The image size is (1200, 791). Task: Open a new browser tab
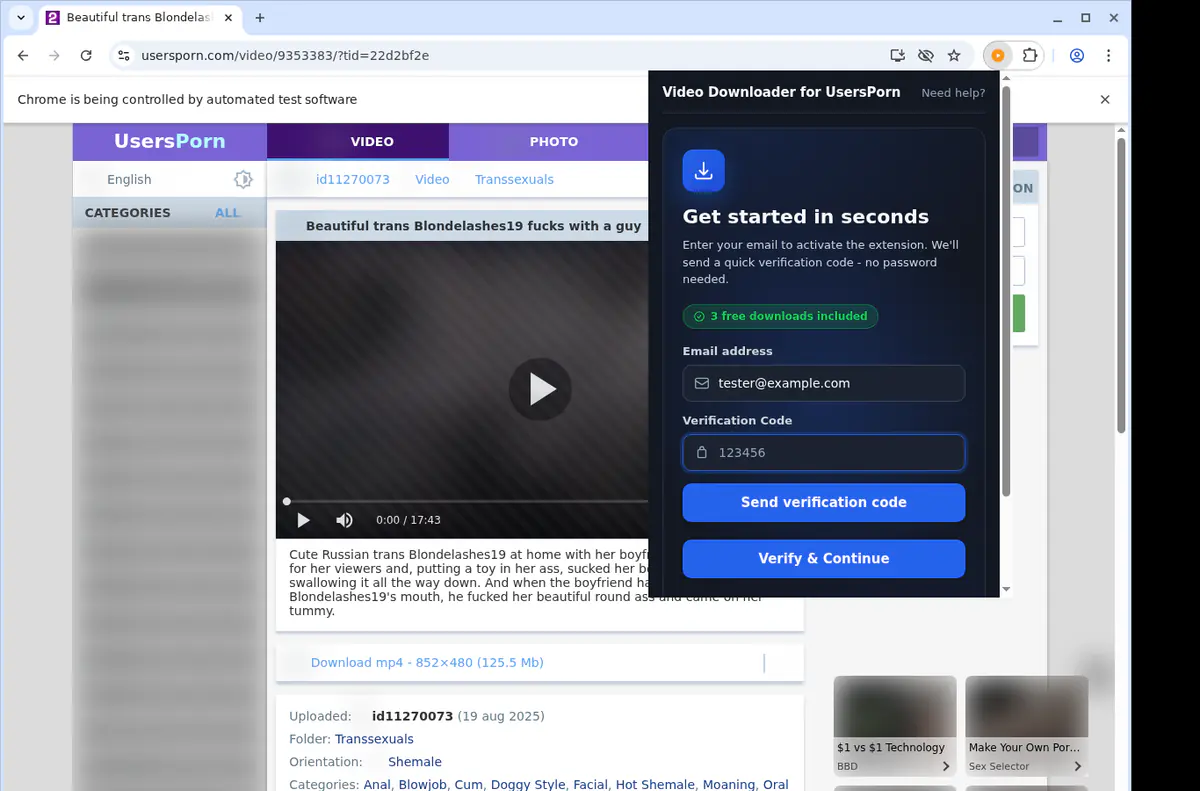pos(260,18)
